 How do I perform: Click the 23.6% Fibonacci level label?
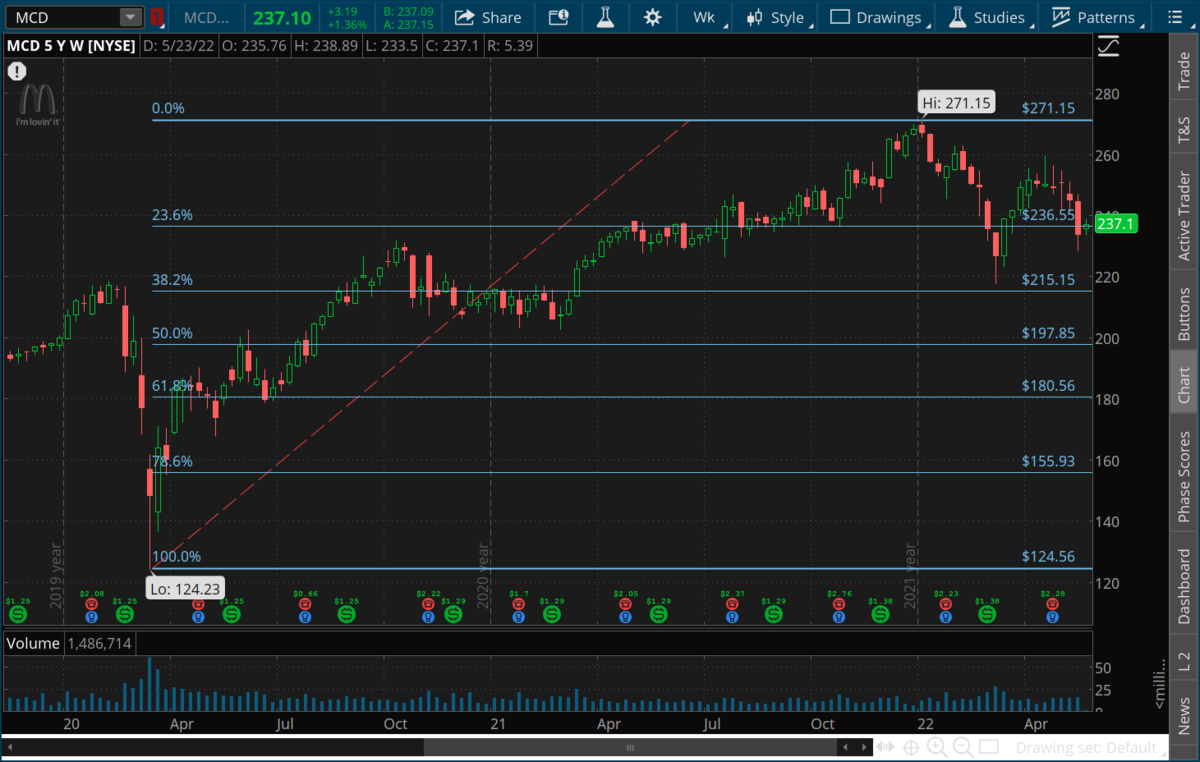point(172,215)
